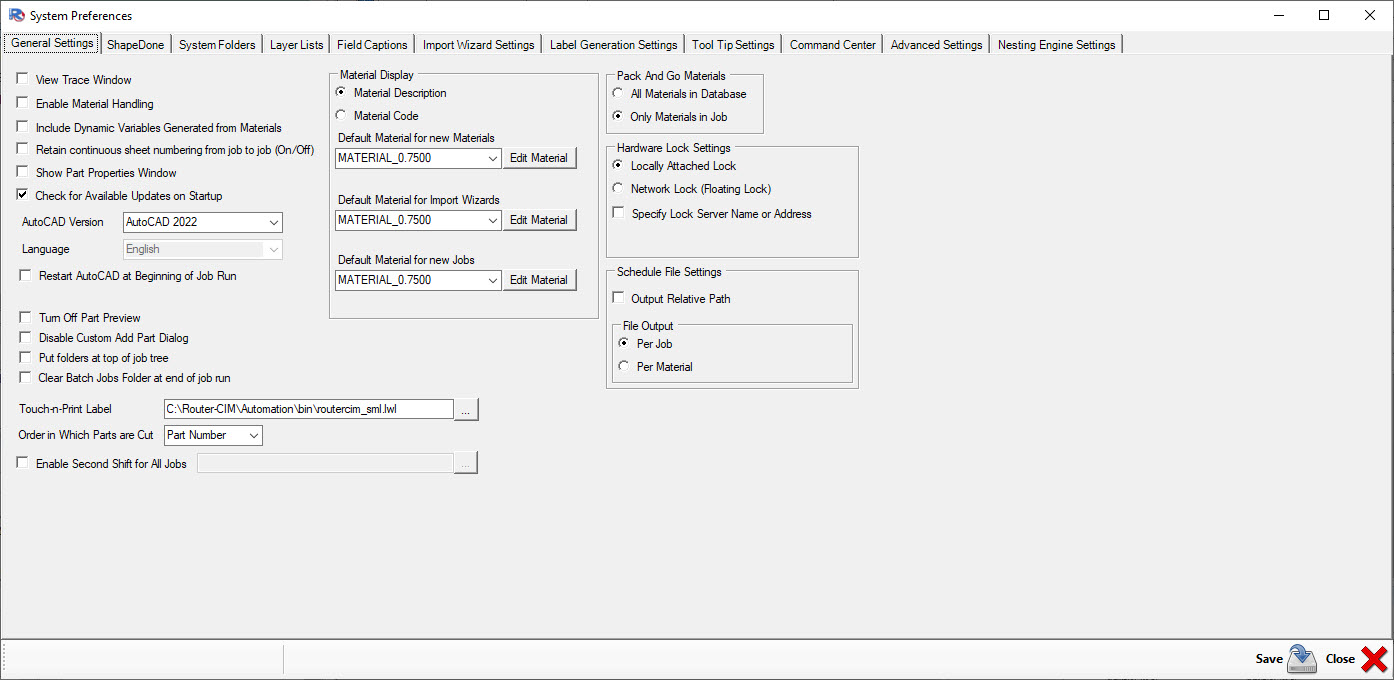Click Edit Material for new Materials

539,158
